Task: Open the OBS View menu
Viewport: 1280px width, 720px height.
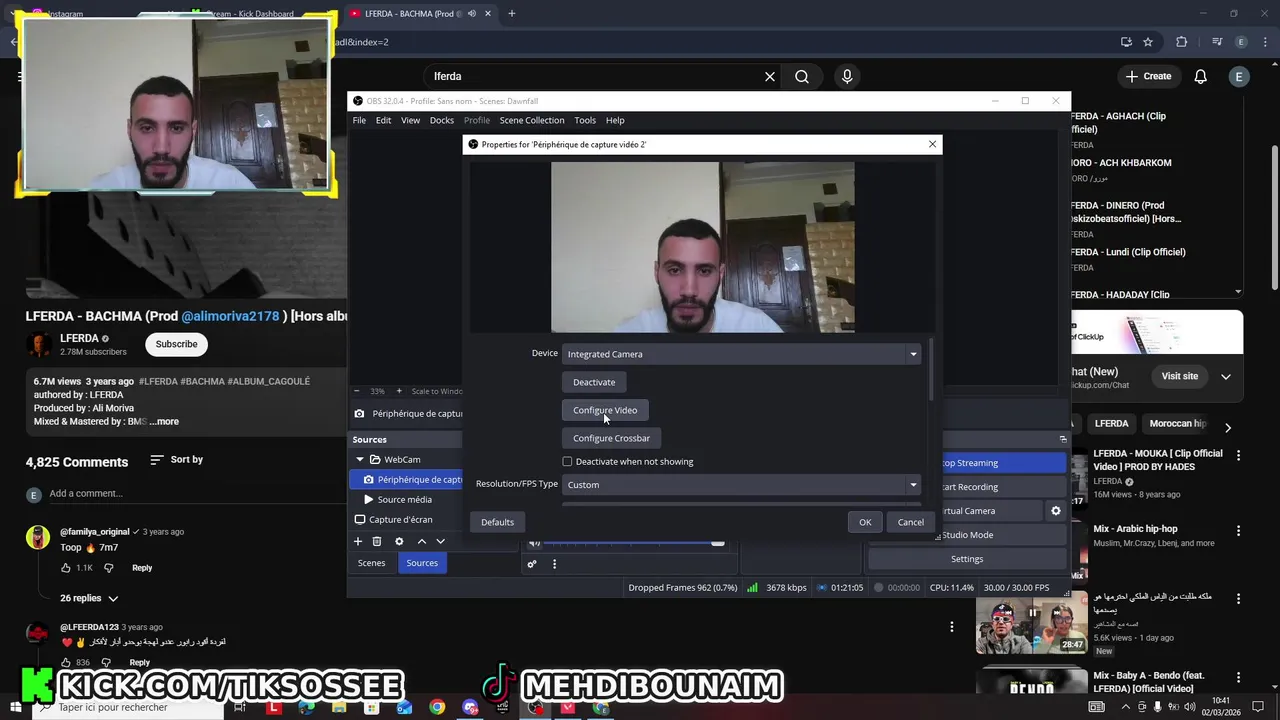Action: click(x=410, y=120)
